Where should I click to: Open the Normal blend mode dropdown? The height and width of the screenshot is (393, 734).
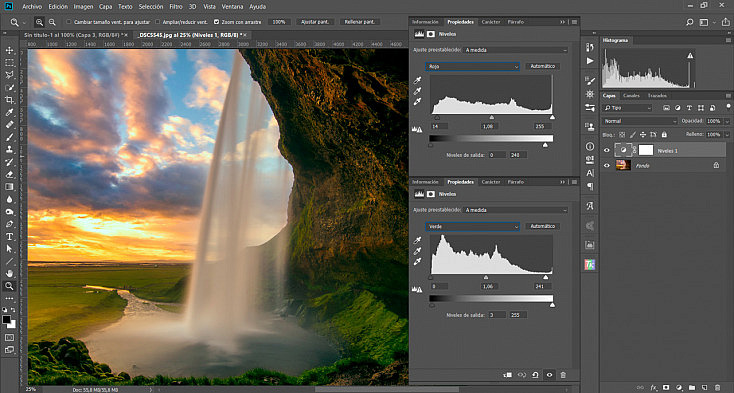[640, 121]
